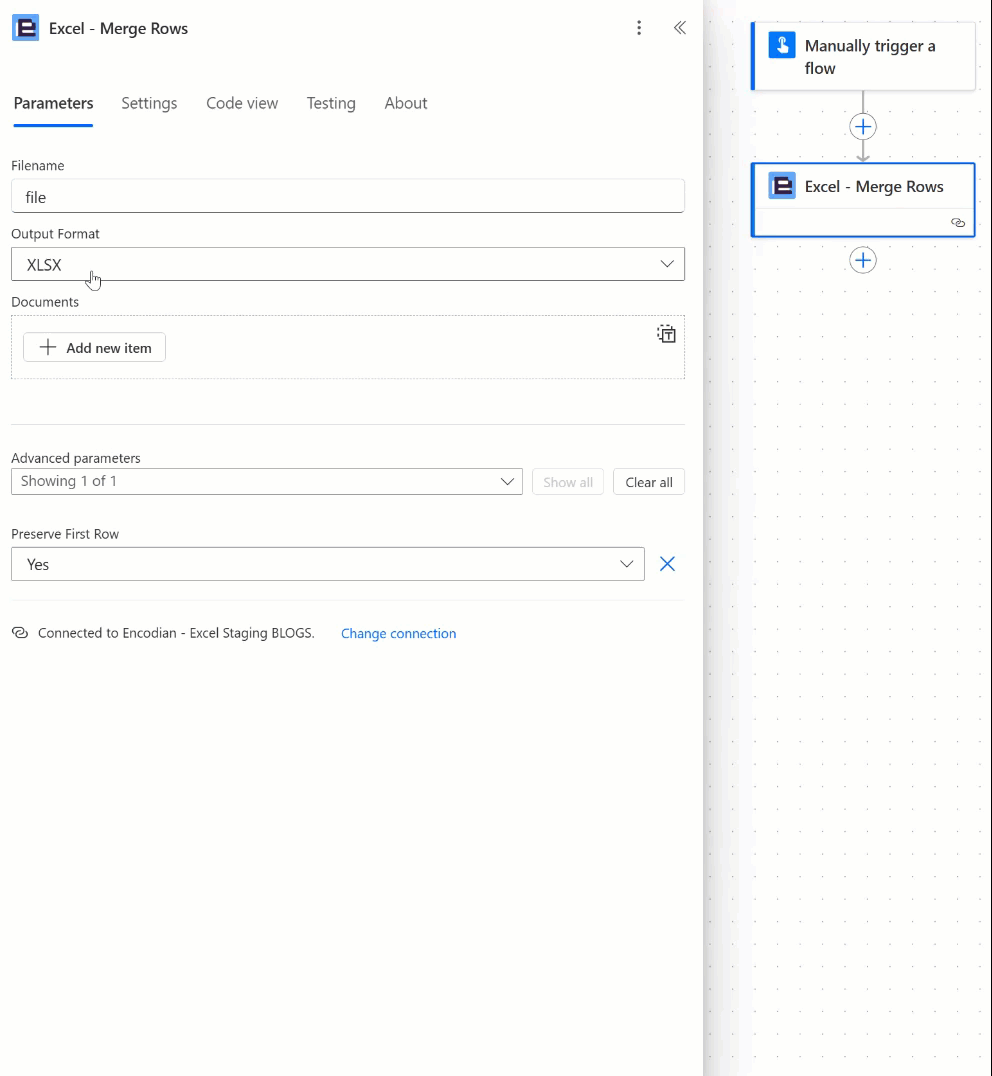Click into the Filename input field
The width and height of the screenshot is (992, 1076).
[348, 197]
